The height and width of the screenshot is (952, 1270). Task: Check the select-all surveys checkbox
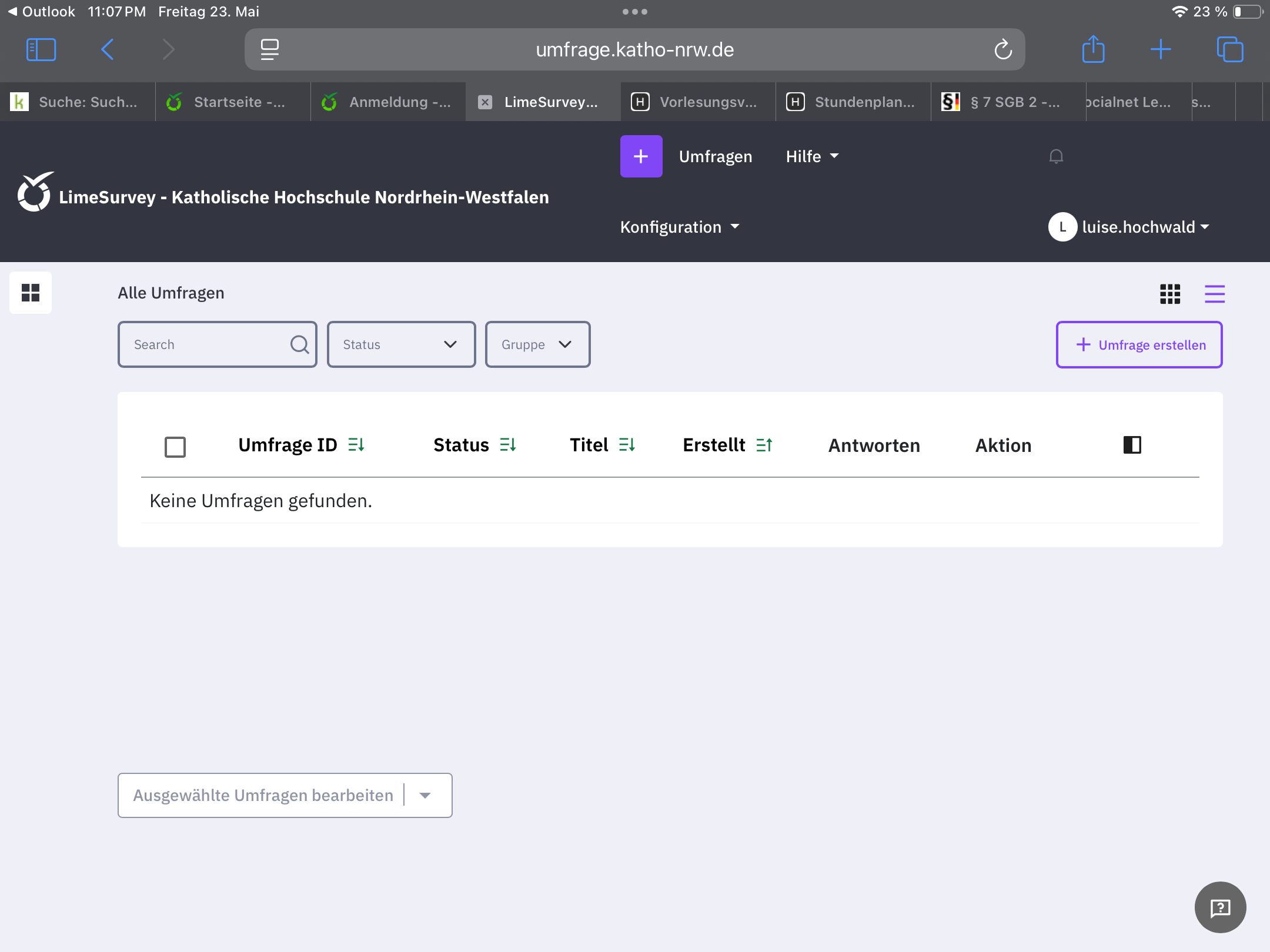click(175, 447)
